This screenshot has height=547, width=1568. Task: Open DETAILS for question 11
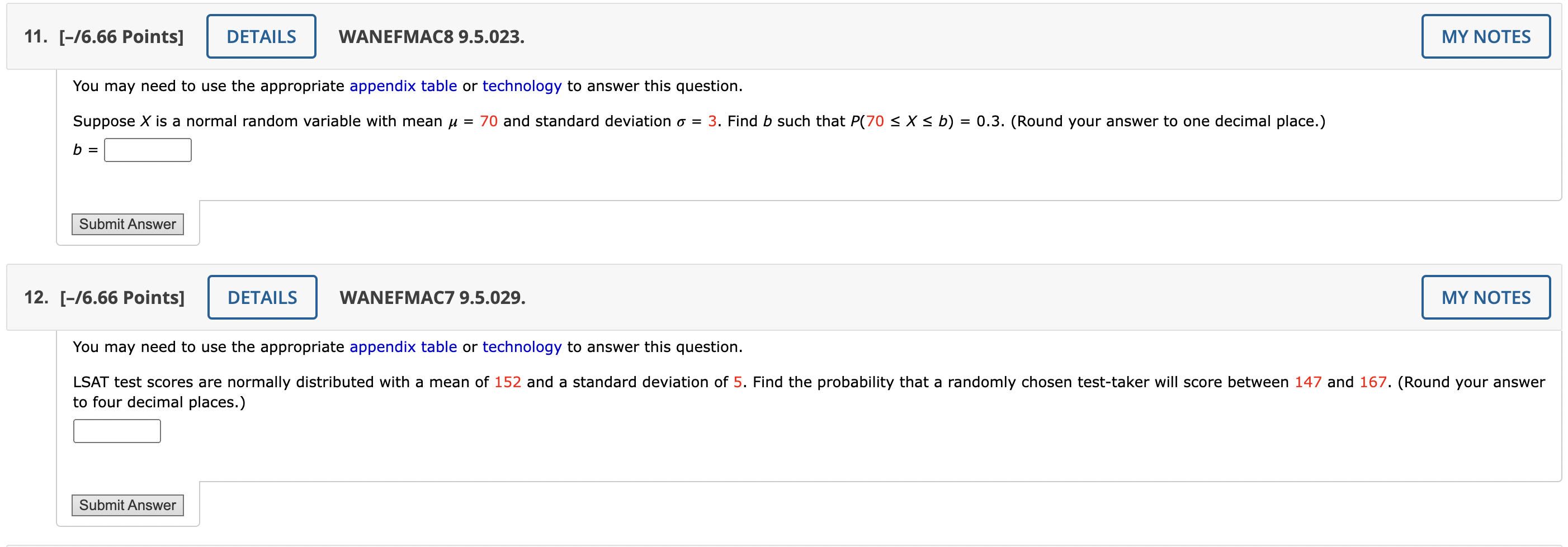pos(261,36)
